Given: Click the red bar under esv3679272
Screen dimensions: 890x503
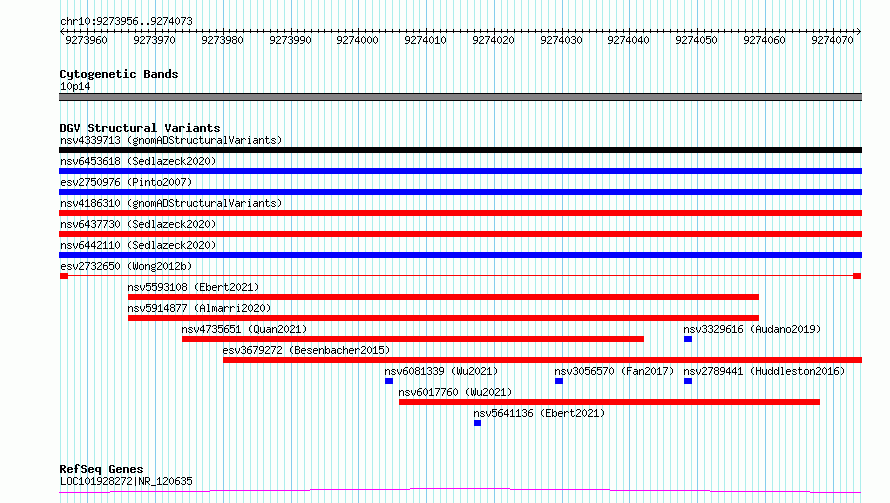Looking at the screenshot, I should pos(542,361).
